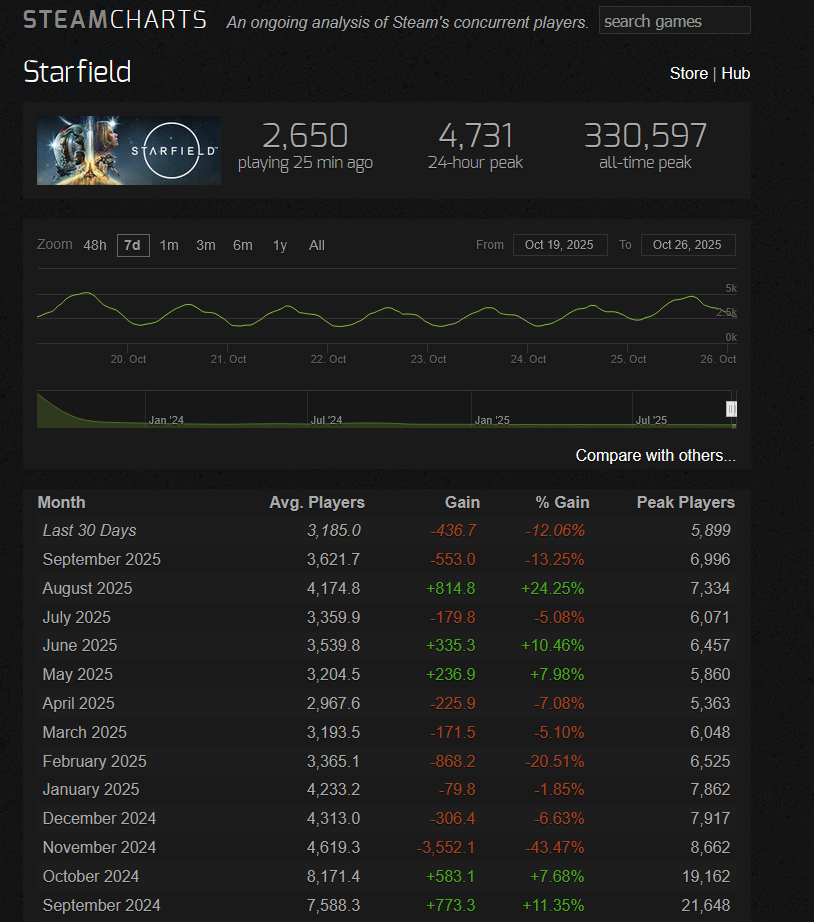Screen dimensions: 814x922
Task: Select the 25. Oct chart axis label
Action: pos(628,359)
